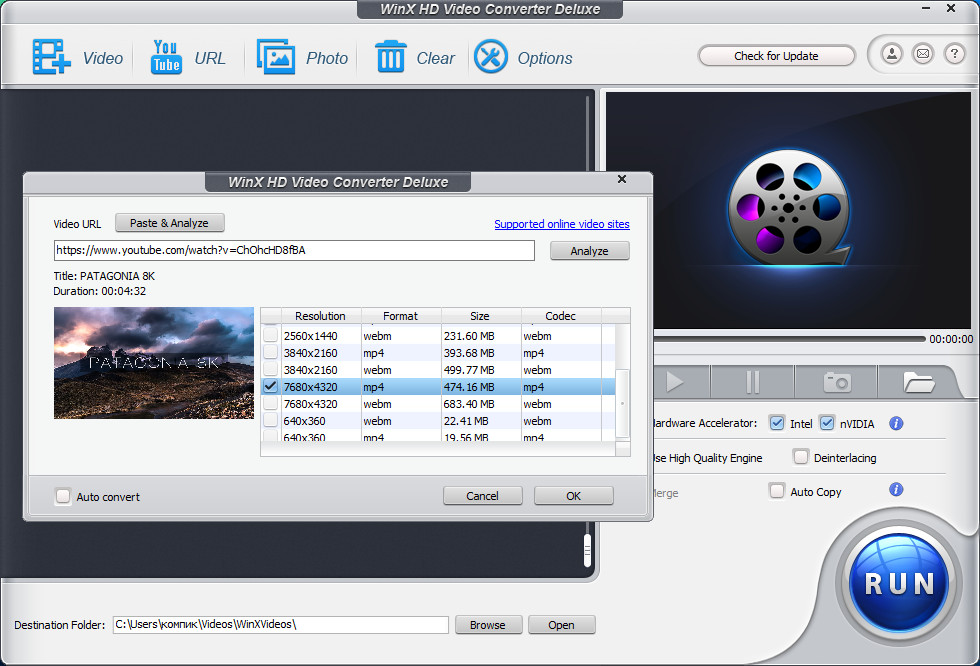Screen dimensions: 980x666
Task: Click the email envelope icon
Action: click(x=923, y=54)
